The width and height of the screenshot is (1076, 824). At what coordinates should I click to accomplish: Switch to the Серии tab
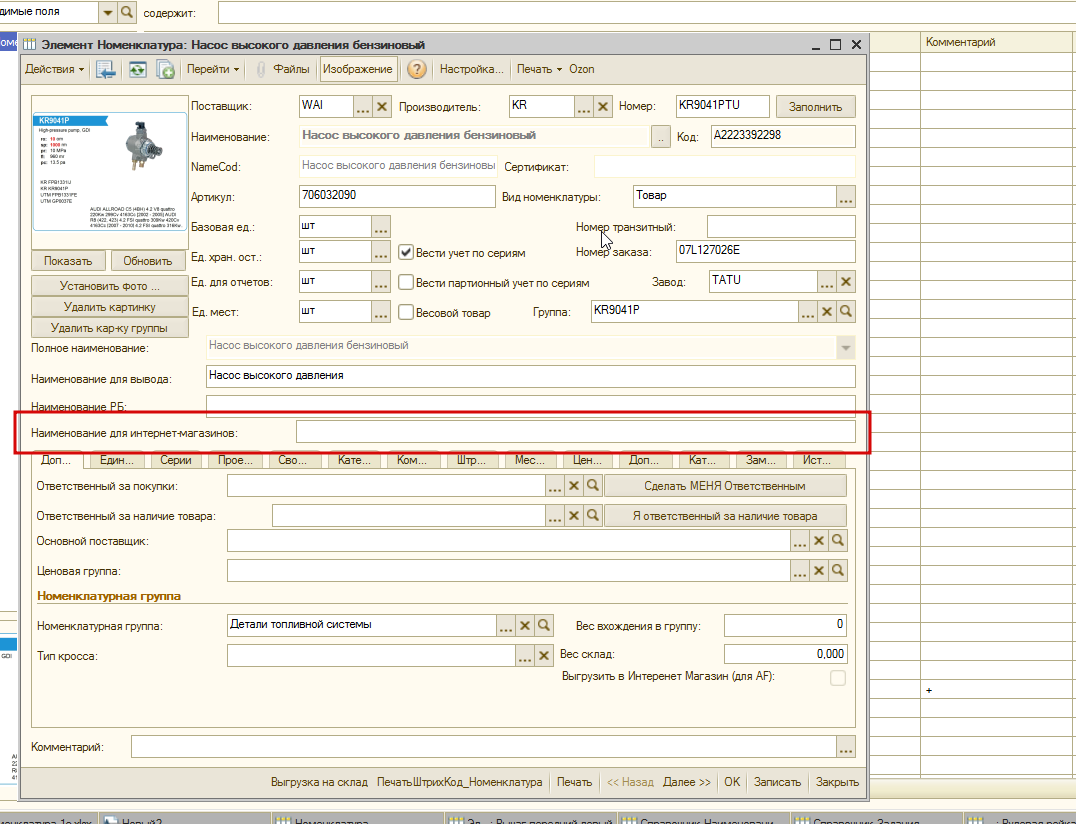tap(176, 460)
